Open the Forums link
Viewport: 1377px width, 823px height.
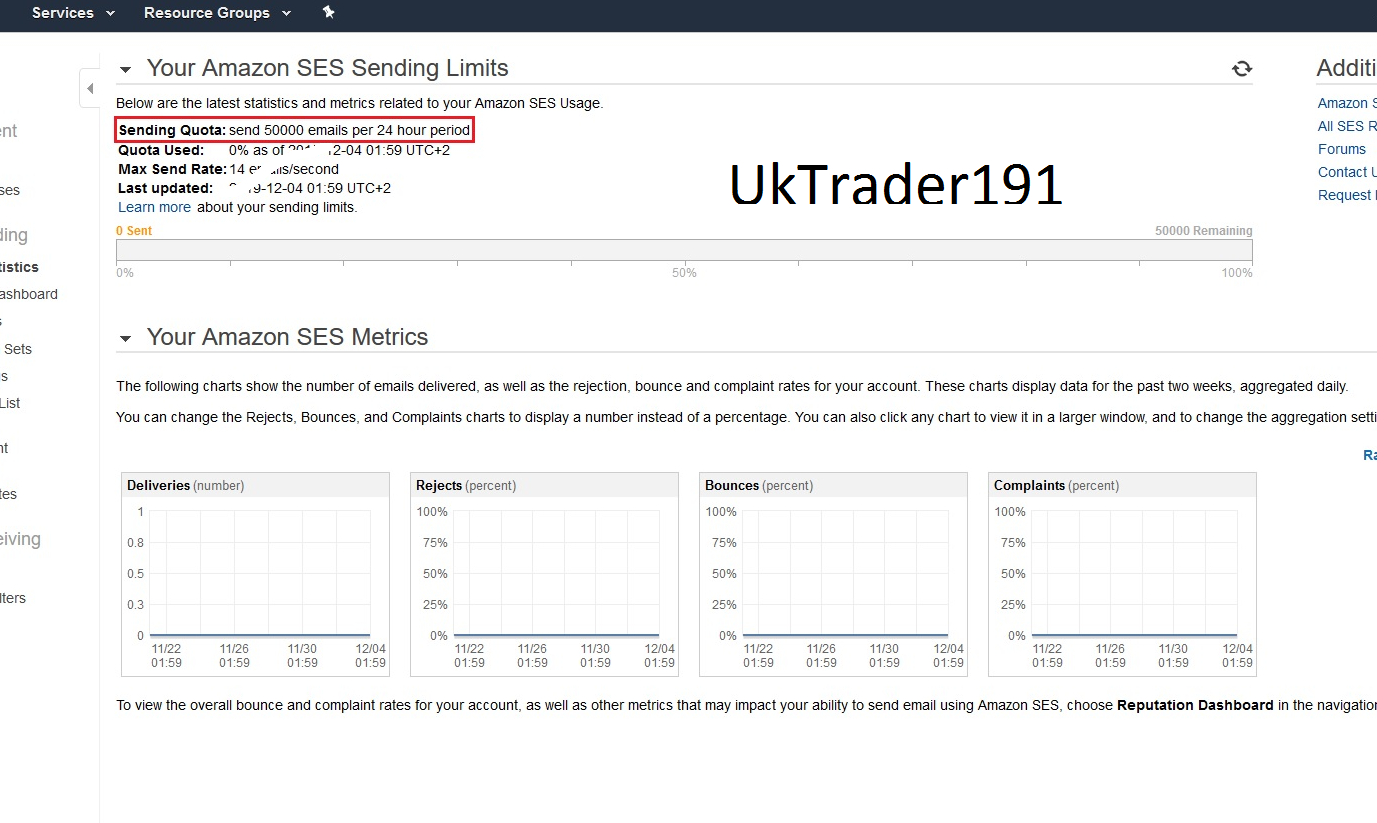click(1342, 149)
